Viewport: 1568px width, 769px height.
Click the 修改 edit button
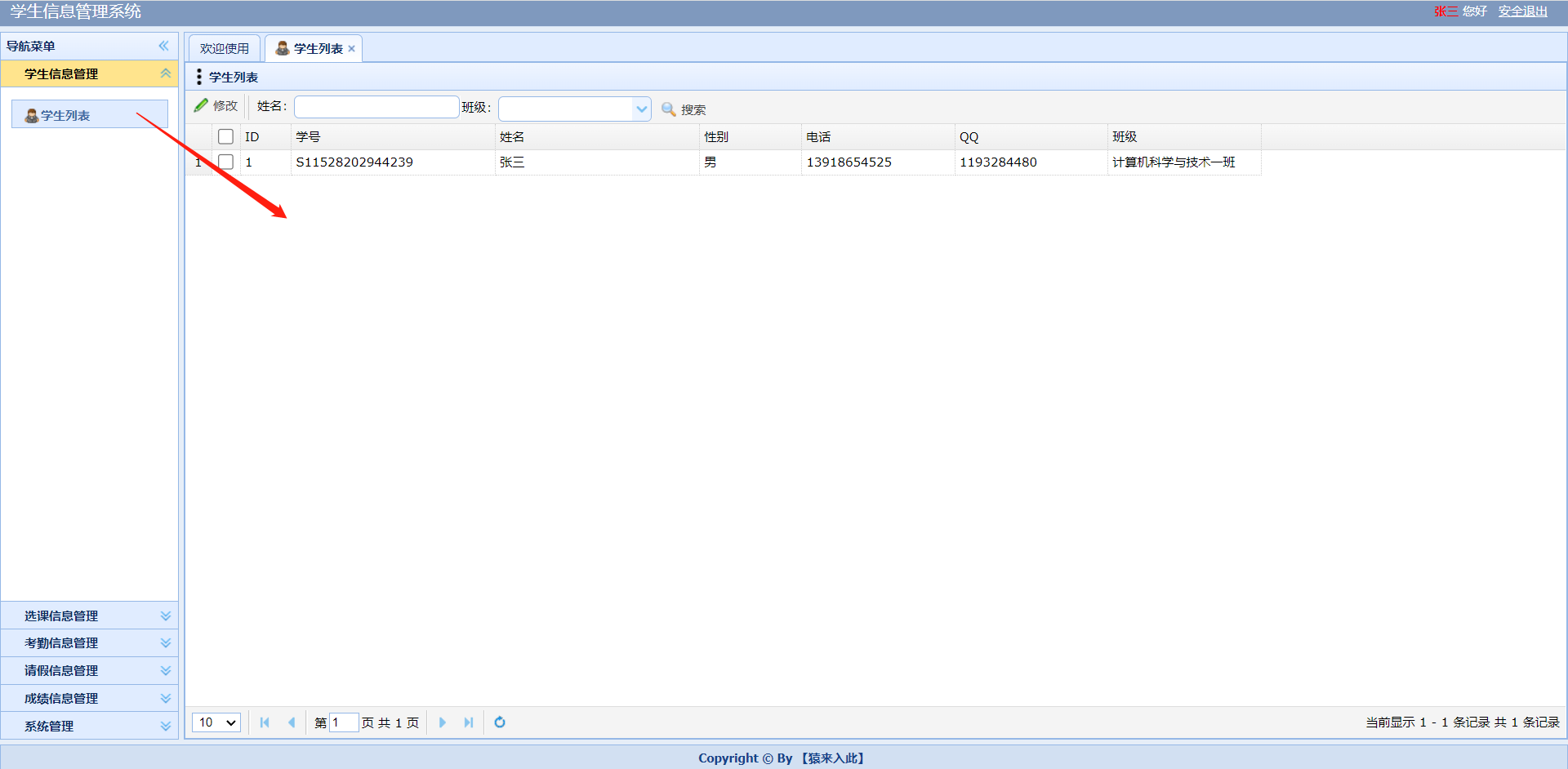point(216,105)
